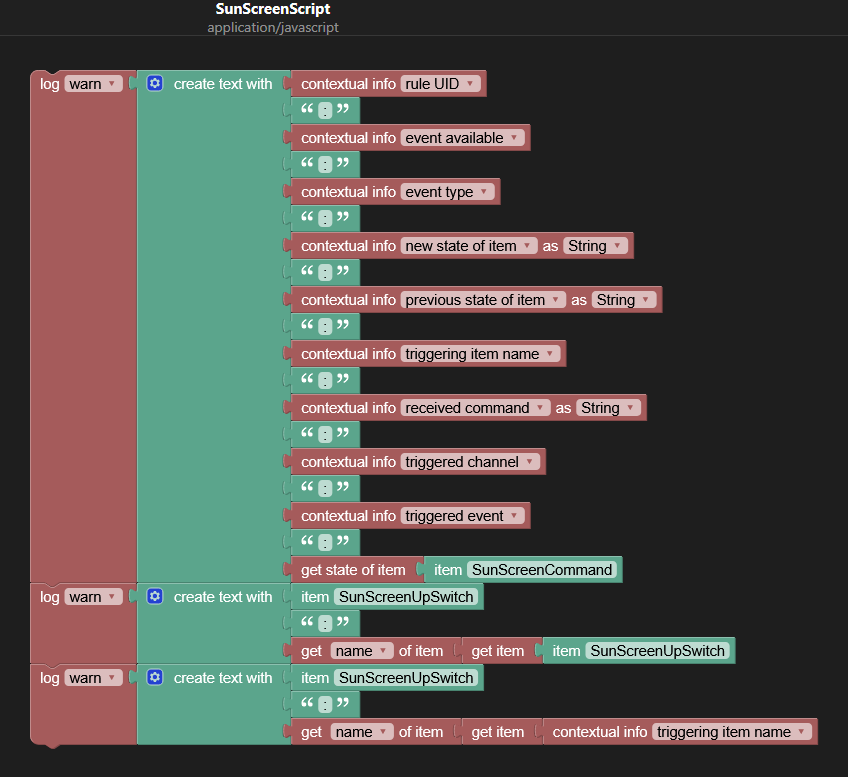Screen dimensions: 848x777
Task: Select get item block in second log block
Action: (498, 651)
